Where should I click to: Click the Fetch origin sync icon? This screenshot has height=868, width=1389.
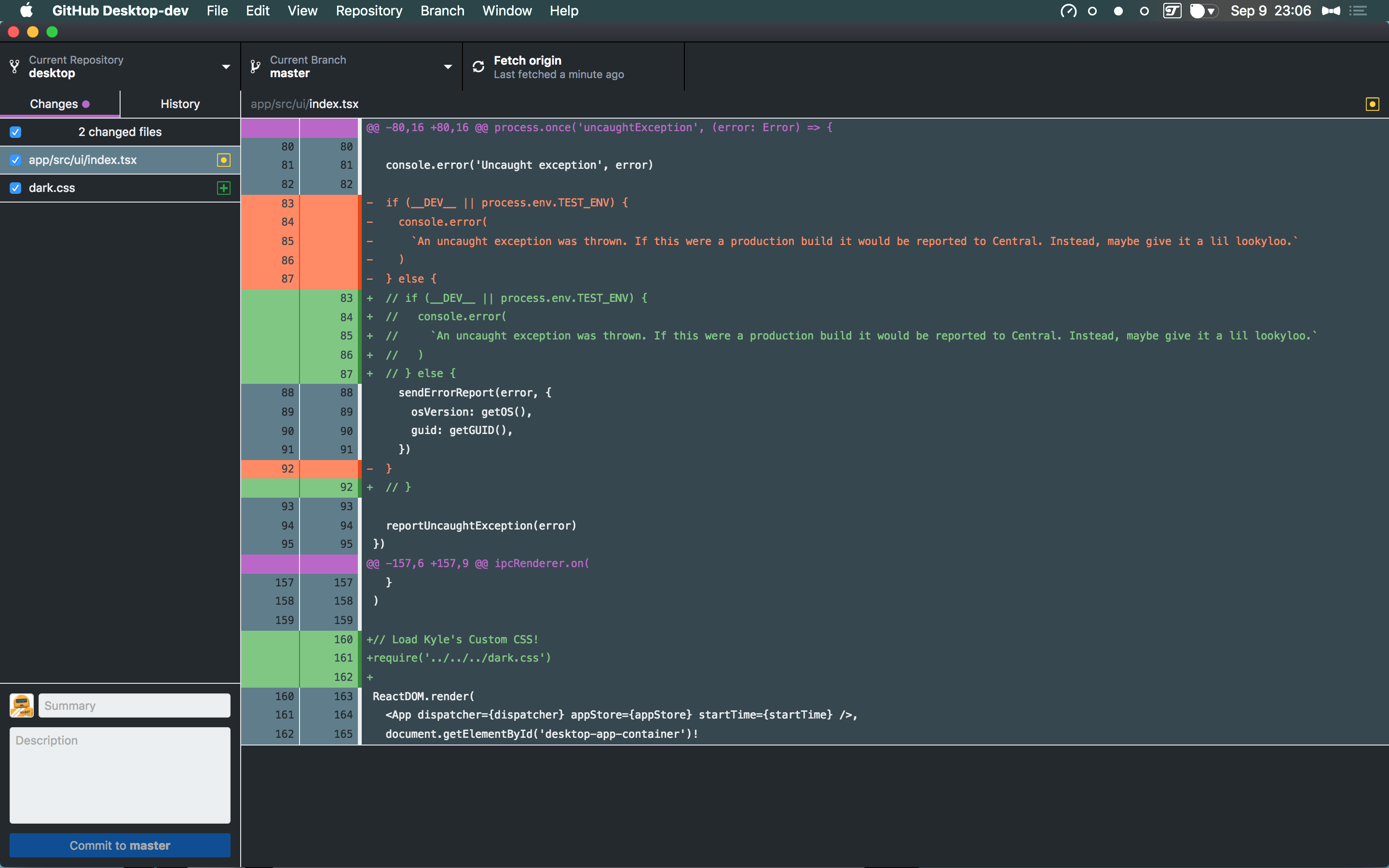[x=479, y=67]
